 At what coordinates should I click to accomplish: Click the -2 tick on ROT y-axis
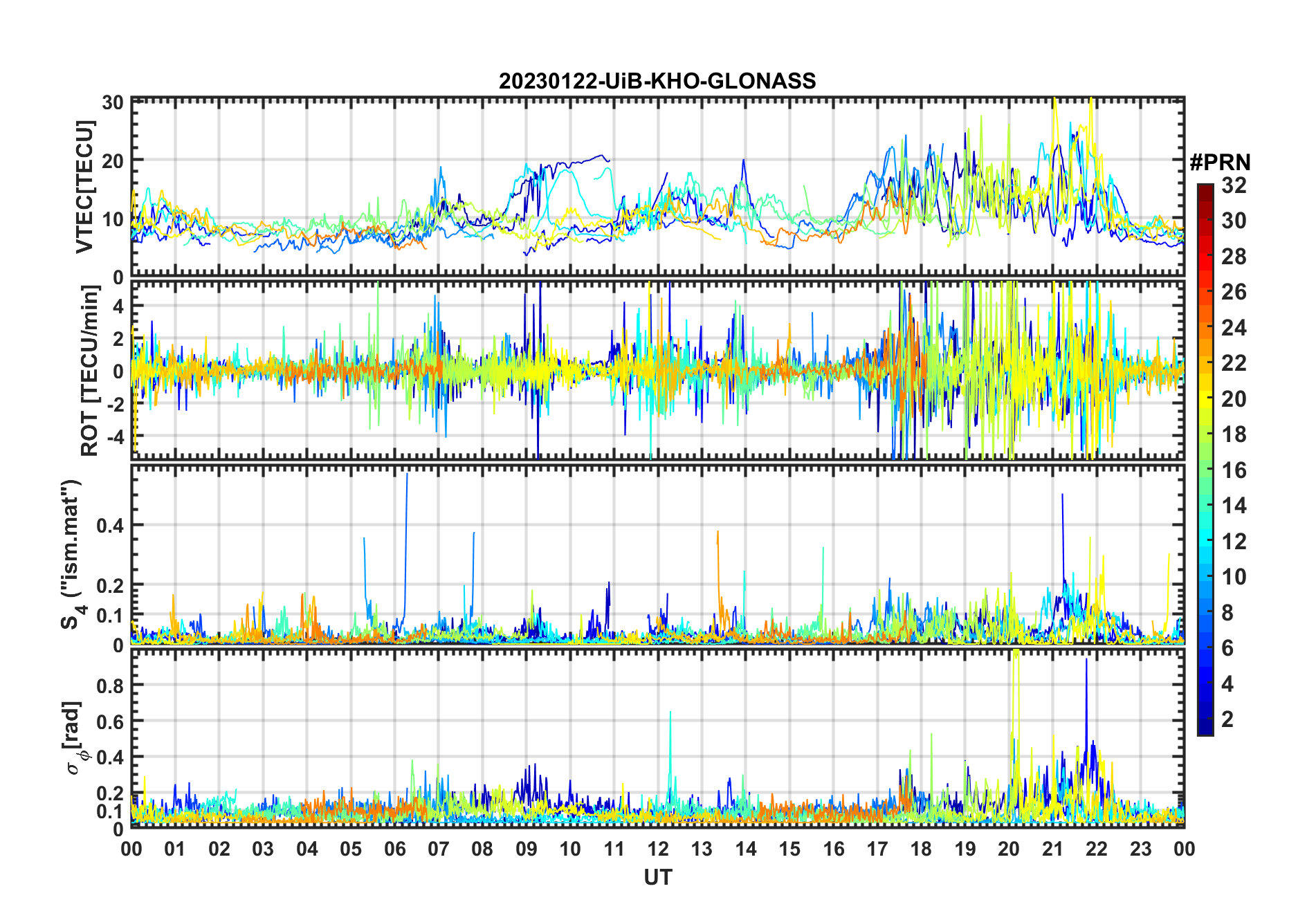coord(115,404)
